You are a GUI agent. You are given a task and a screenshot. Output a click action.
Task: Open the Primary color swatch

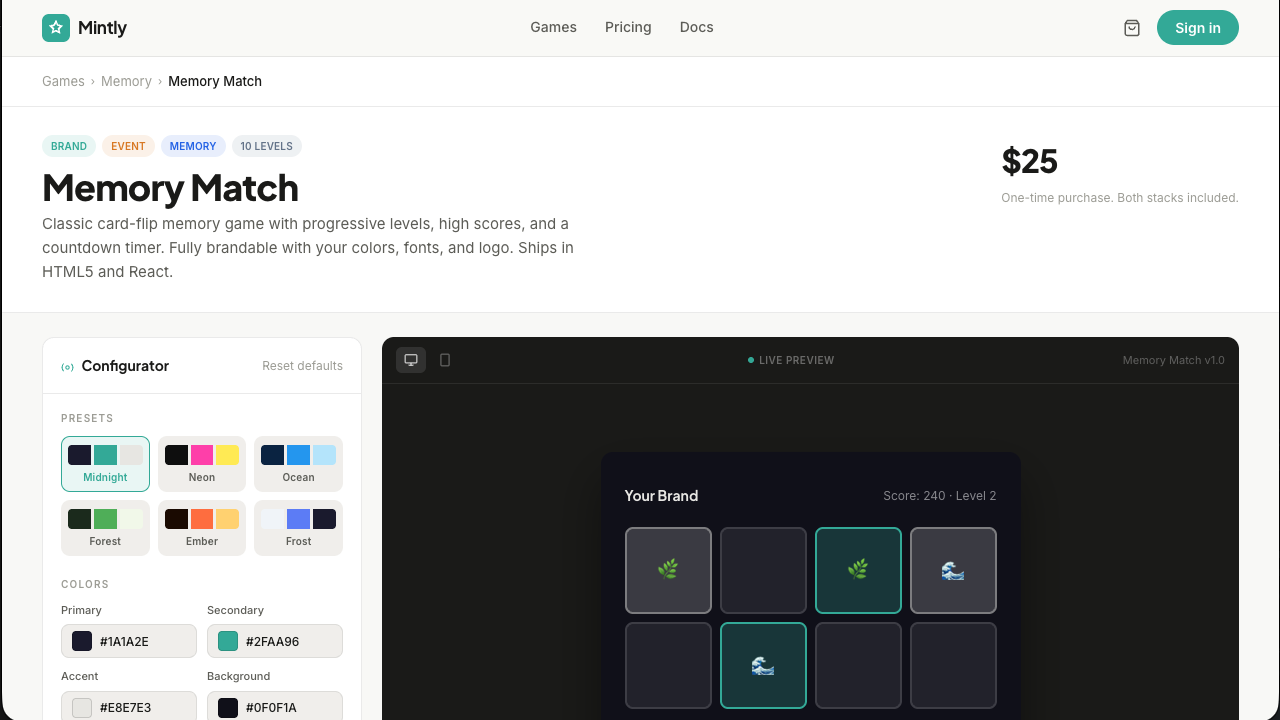82,641
